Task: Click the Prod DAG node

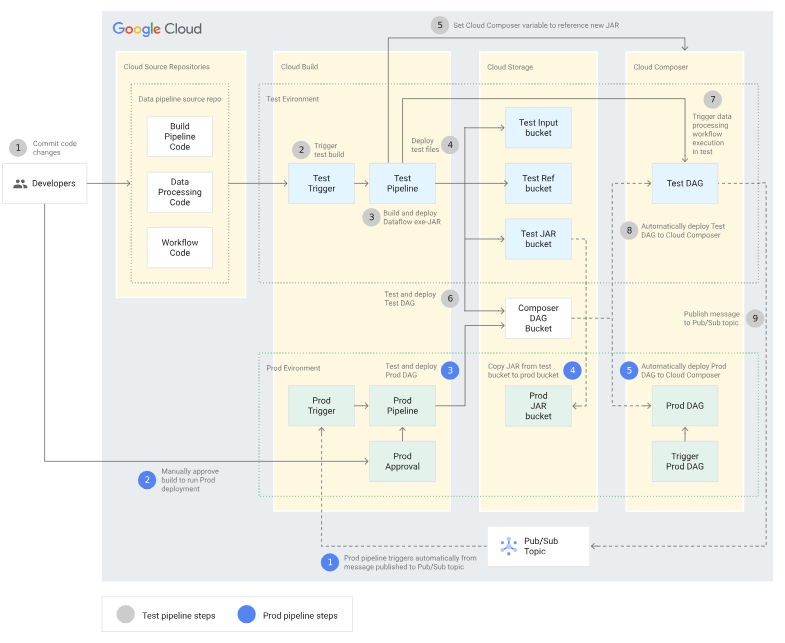Action: pos(685,406)
